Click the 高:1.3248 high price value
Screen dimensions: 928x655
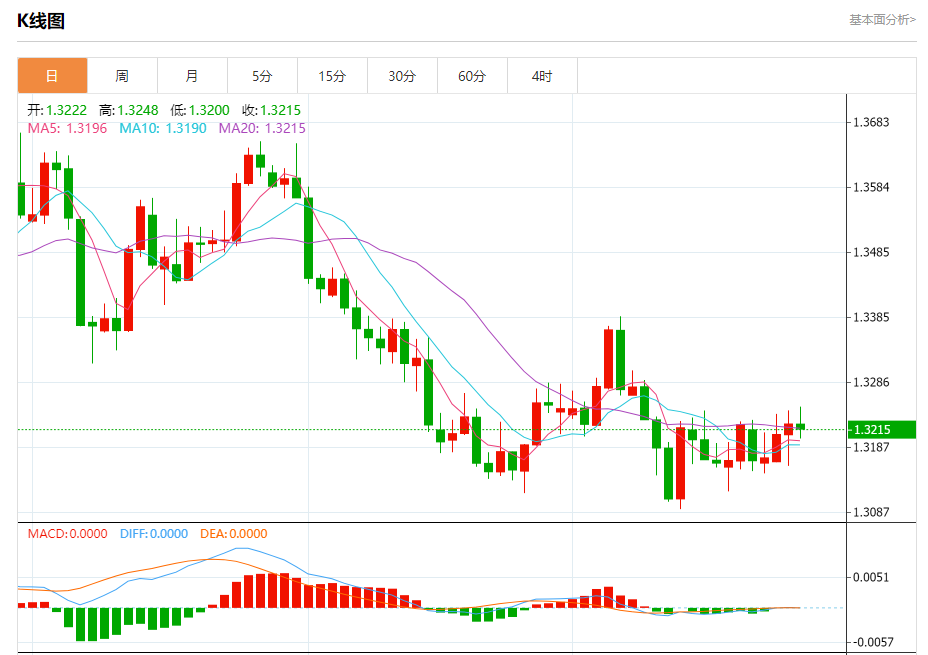point(128,110)
